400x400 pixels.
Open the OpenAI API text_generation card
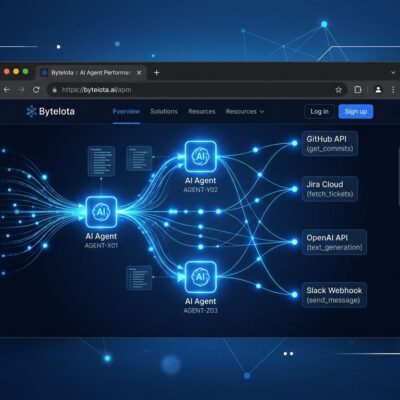pyautogui.click(x=334, y=242)
